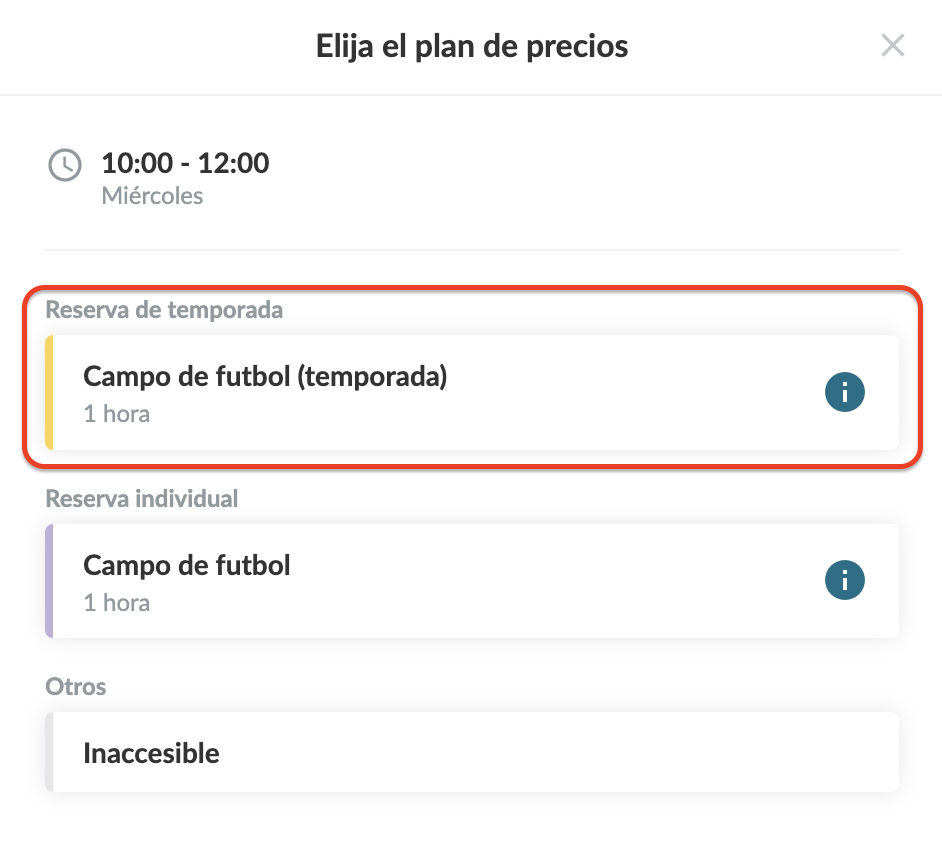
Task: Click the "Reserva individual" section header
Action: tap(142, 498)
